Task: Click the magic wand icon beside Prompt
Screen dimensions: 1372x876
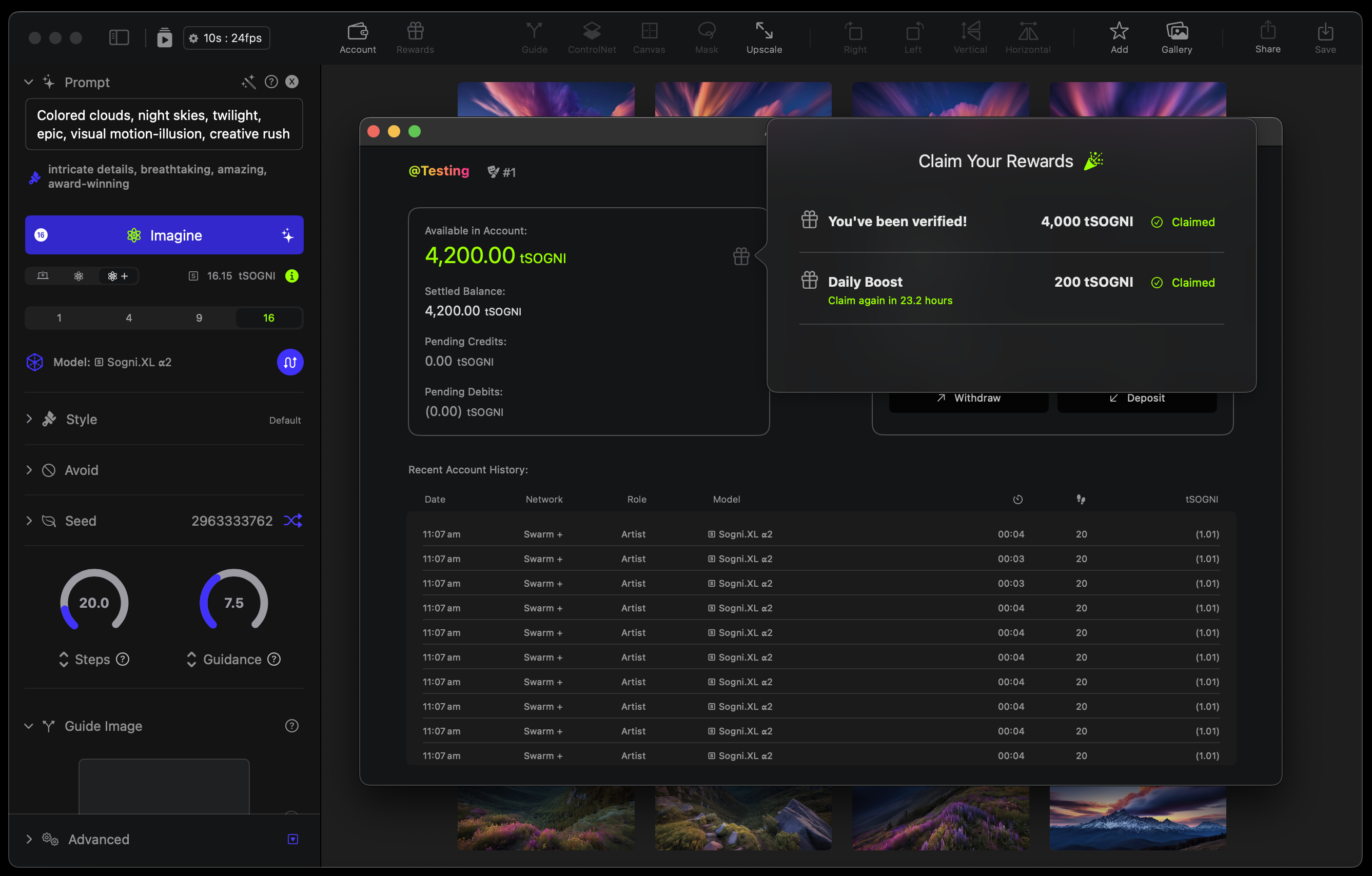Action: coord(248,82)
